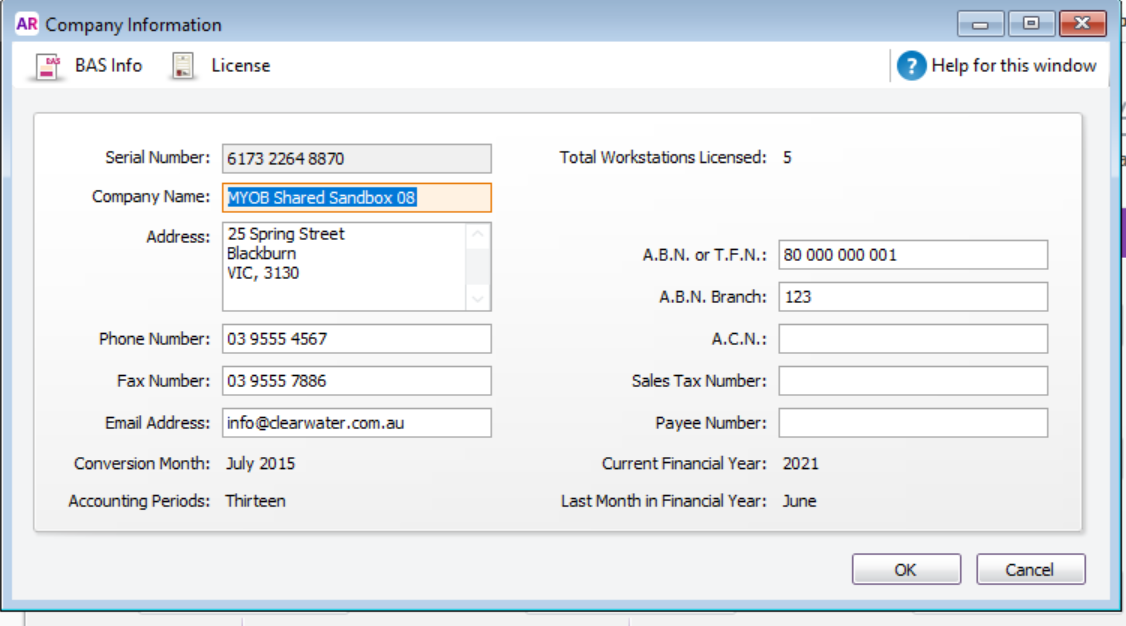
Task: Click the Sales Tax Number field
Action: [913, 380]
